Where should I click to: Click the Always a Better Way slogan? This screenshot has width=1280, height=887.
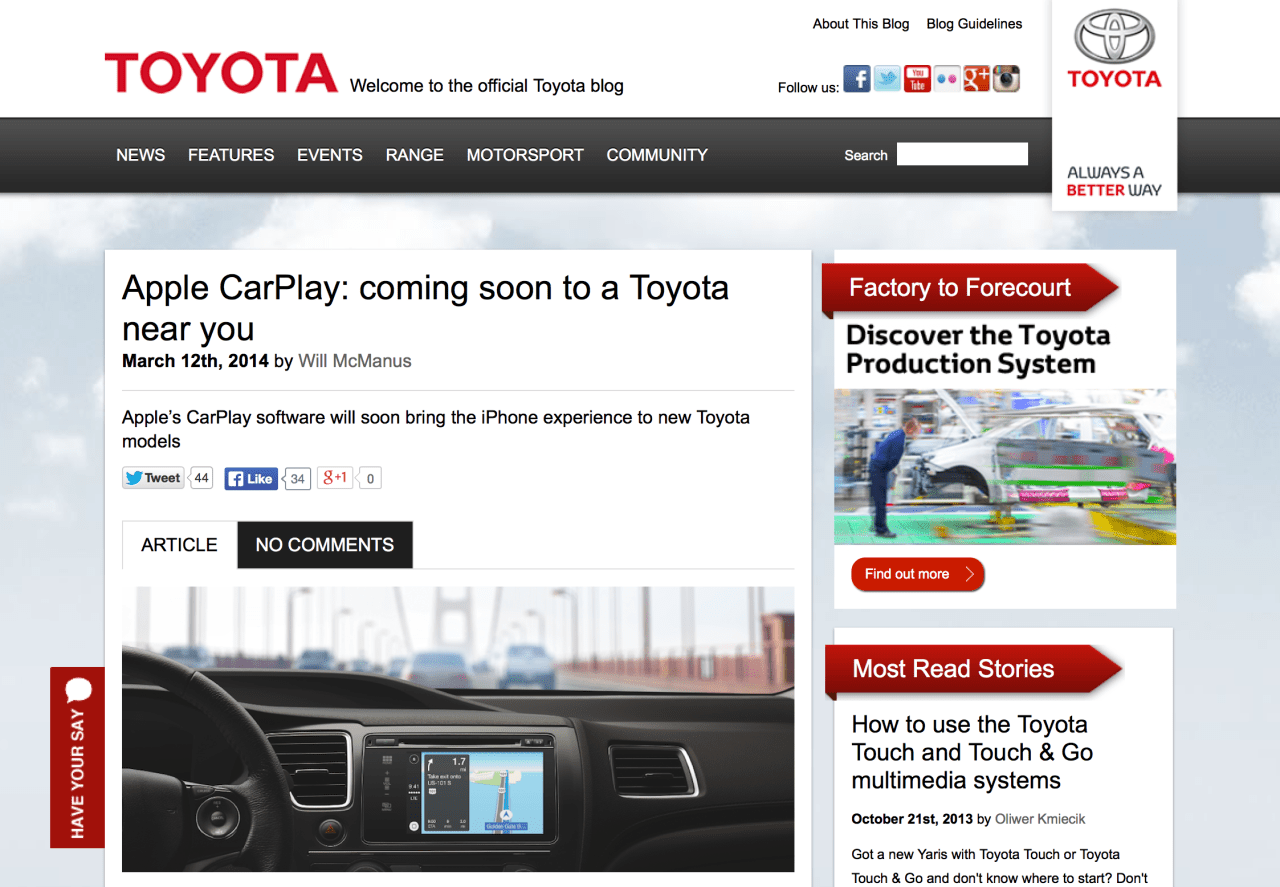(1114, 181)
